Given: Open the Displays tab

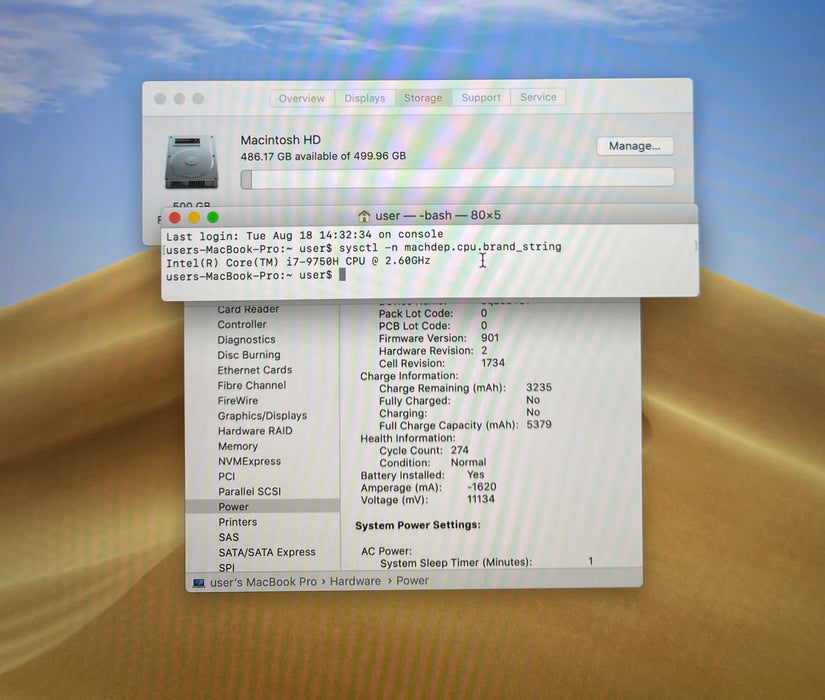Looking at the screenshot, I should (x=365, y=98).
